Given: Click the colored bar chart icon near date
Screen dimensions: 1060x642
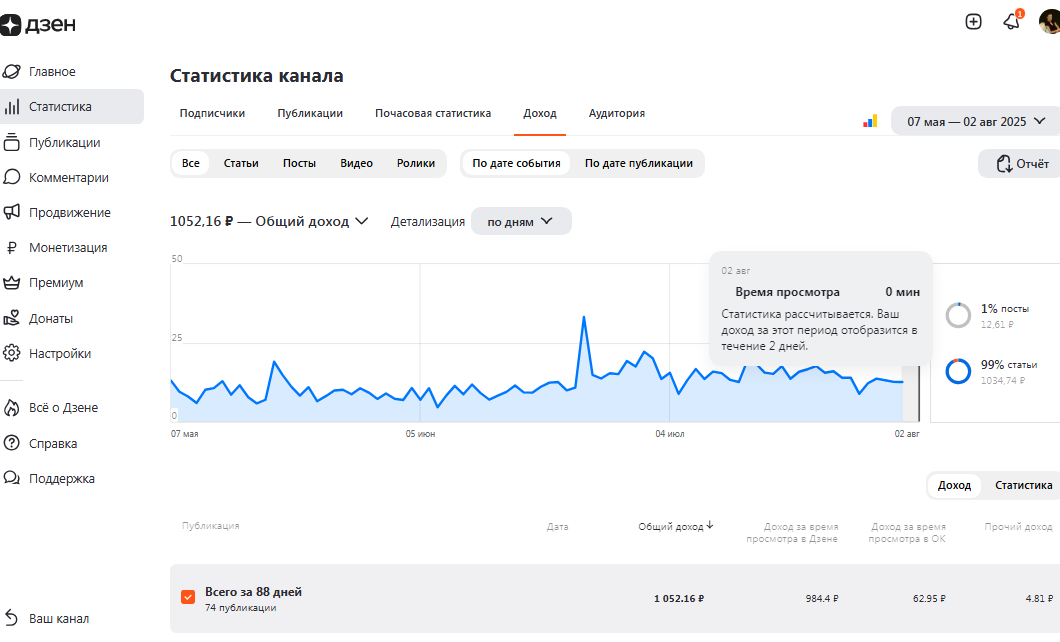Looking at the screenshot, I should 870,121.
